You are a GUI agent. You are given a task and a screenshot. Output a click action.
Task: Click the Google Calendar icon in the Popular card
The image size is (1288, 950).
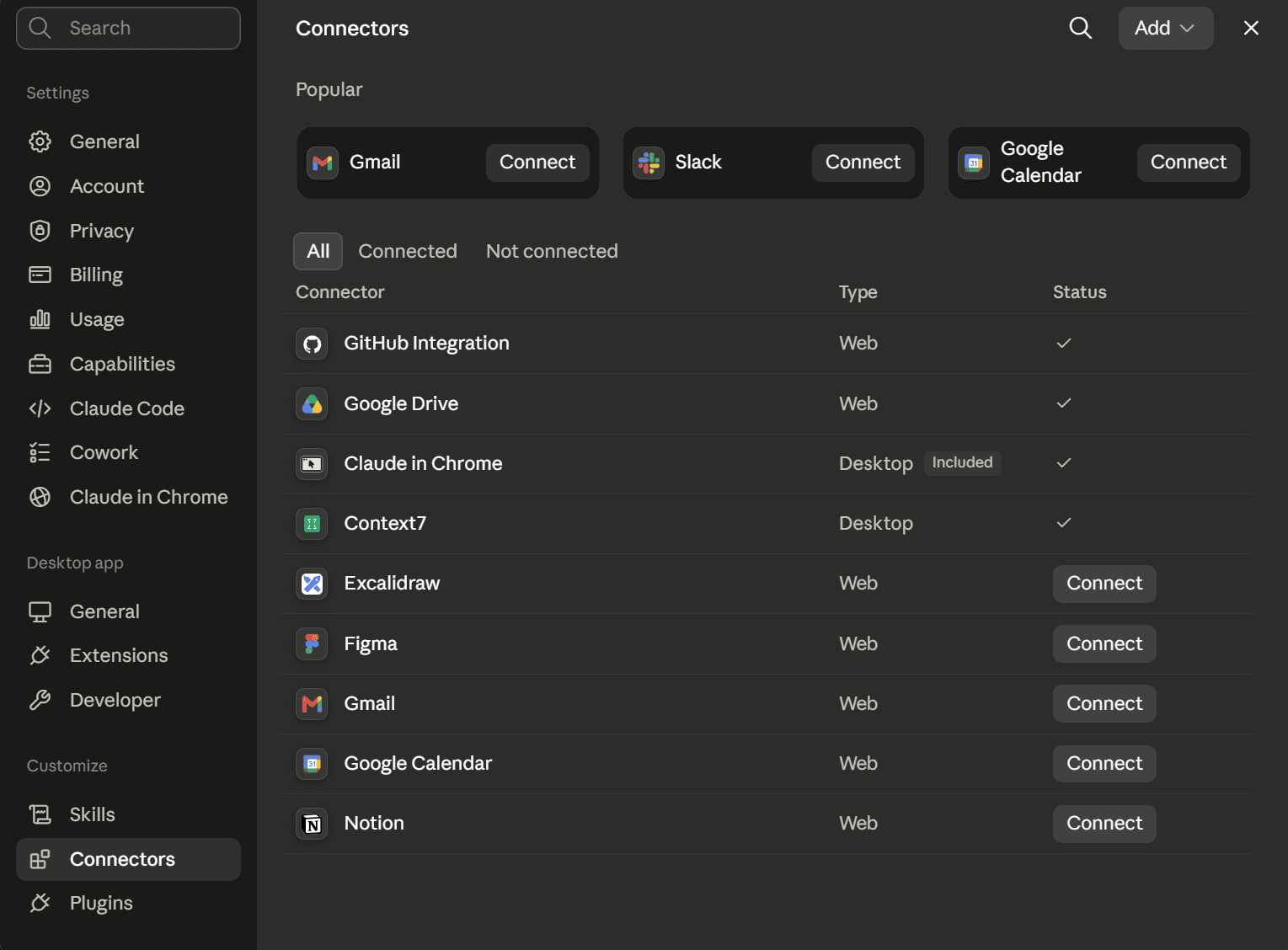[974, 163]
